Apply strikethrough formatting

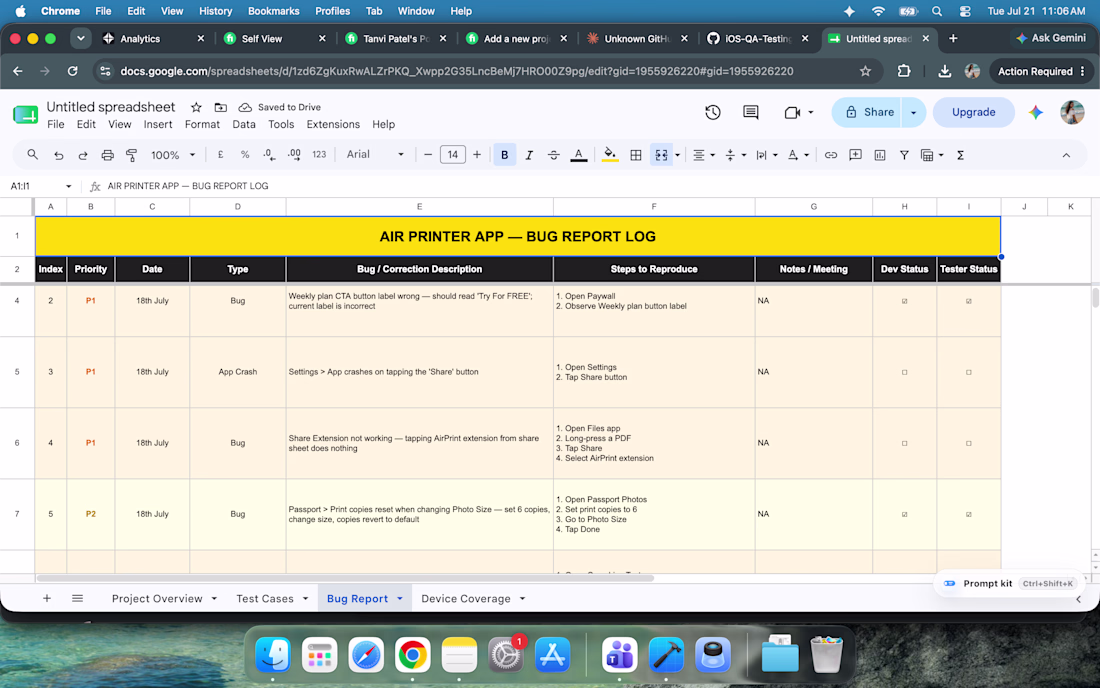[x=554, y=155]
